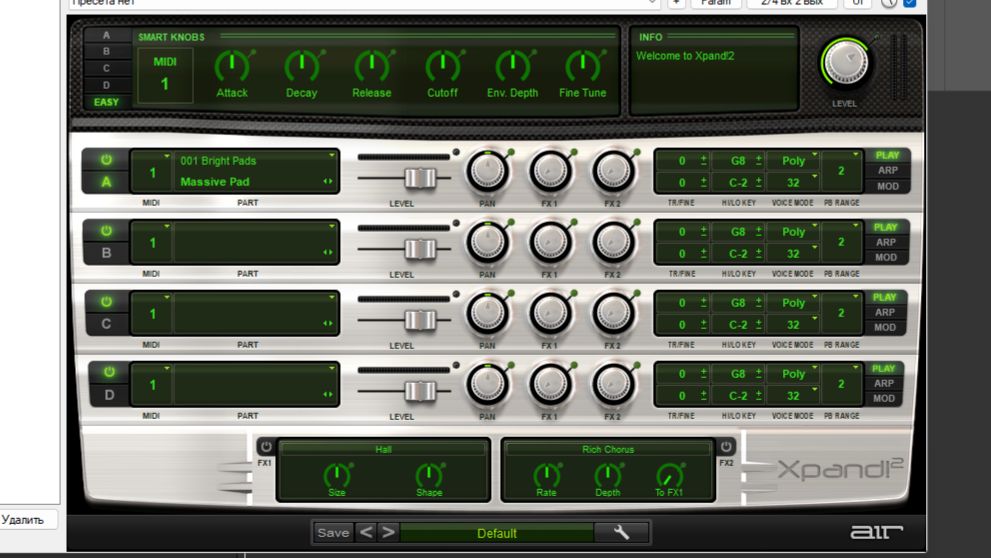Screen dimensions: 991x558
Task: Toggle the FX1 power button
Action: tap(266, 447)
